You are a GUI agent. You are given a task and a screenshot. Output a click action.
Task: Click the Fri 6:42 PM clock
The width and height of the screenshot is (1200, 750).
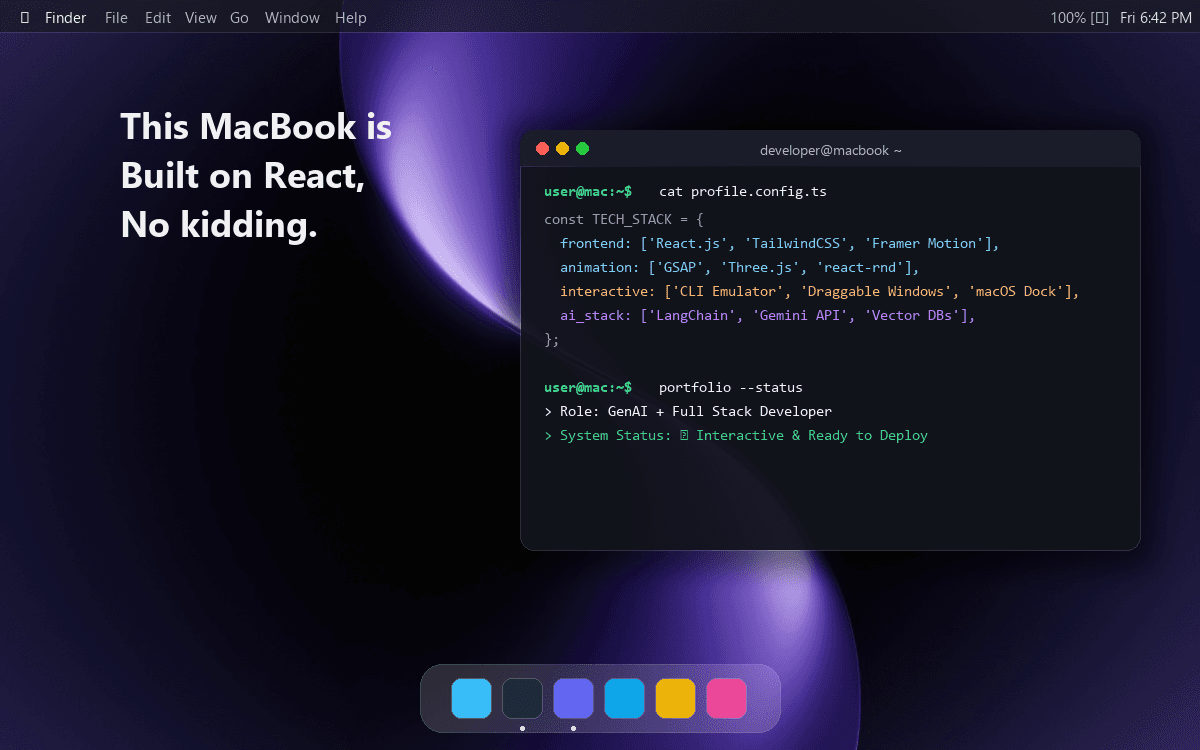(x=1156, y=18)
